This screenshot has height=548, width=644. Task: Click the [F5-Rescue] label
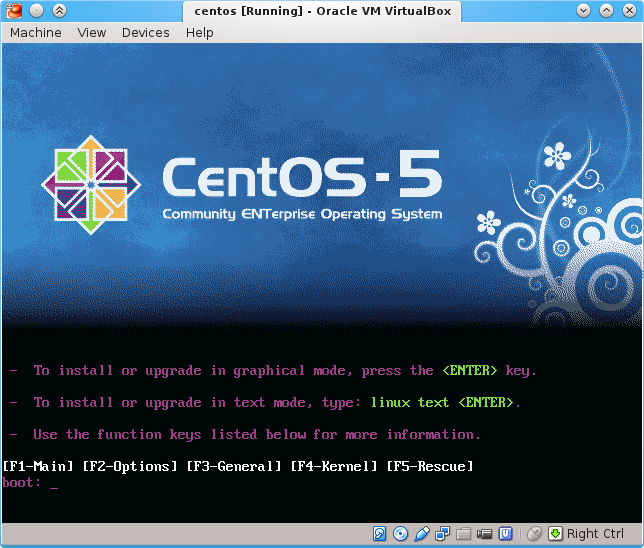tap(430, 466)
